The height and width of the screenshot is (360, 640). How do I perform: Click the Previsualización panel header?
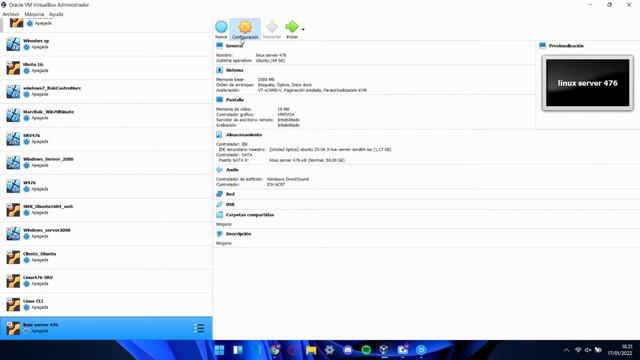point(566,46)
